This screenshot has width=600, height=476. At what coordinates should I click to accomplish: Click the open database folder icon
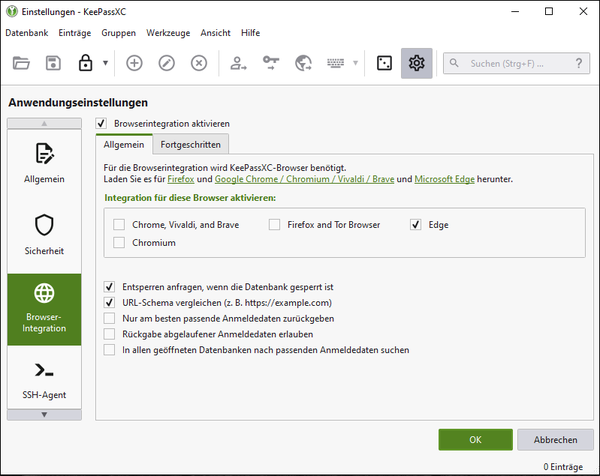click(21, 63)
